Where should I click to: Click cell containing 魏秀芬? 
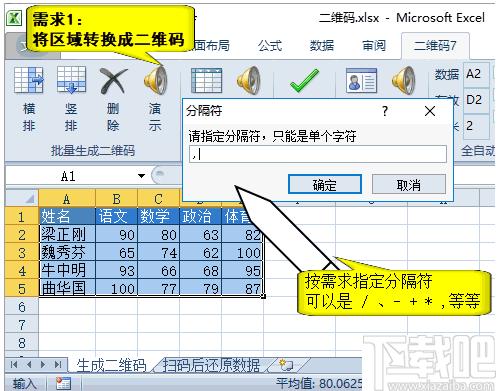pos(67,253)
